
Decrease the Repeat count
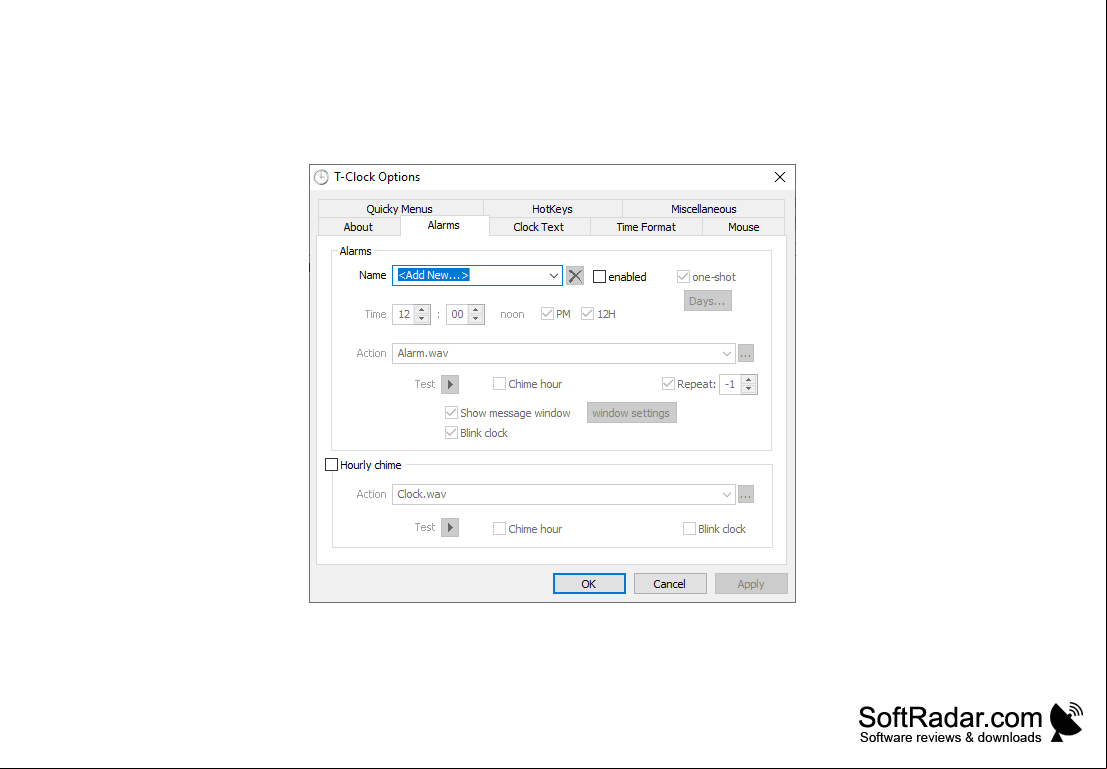click(748, 388)
